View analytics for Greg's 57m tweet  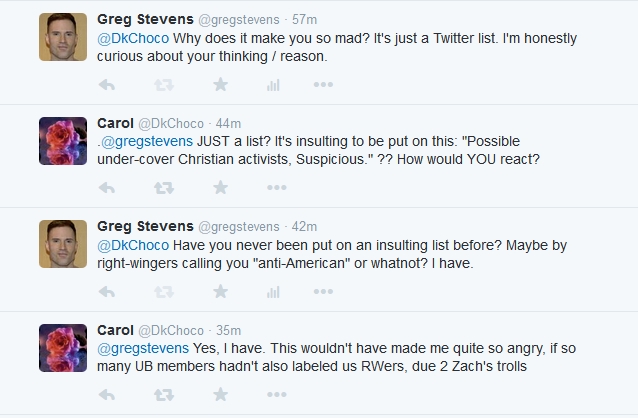(x=272, y=85)
